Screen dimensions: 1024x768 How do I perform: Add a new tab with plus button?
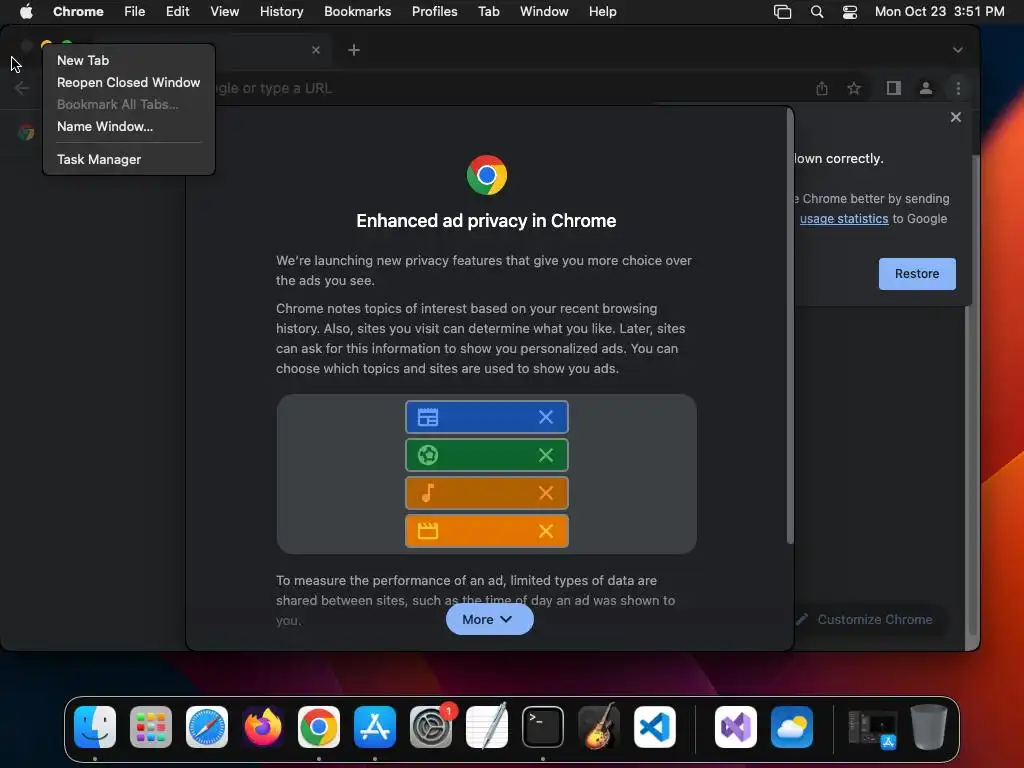[354, 50]
